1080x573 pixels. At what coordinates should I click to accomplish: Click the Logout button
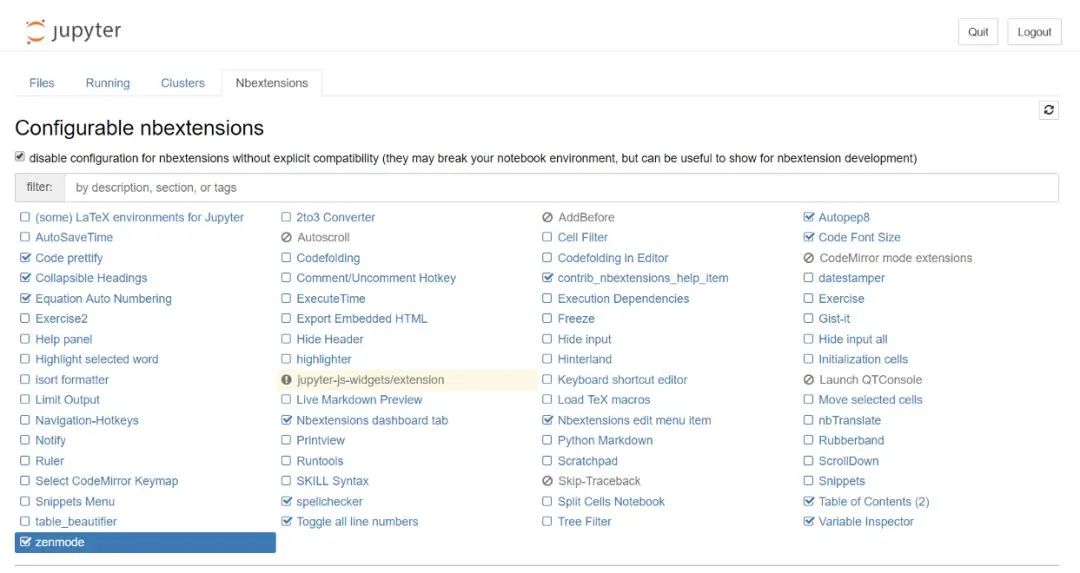click(x=1034, y=32)
